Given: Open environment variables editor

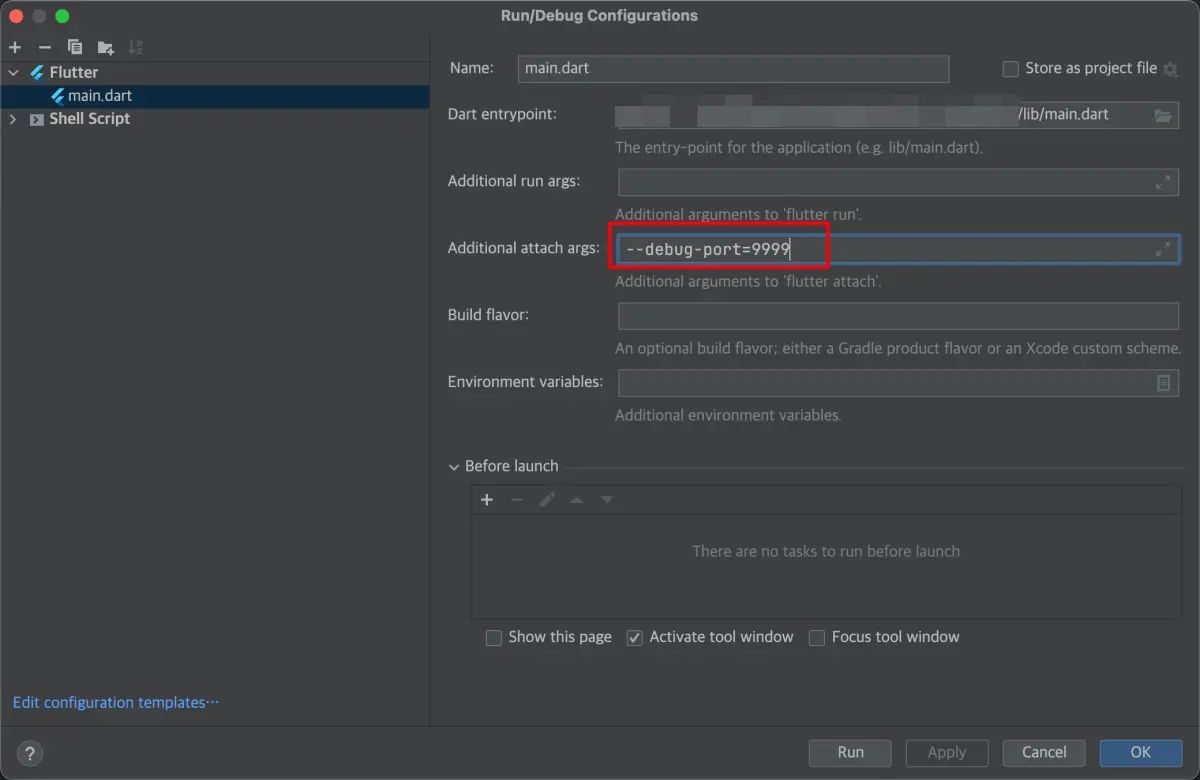Looking at the screenshot, I should [x=1163, y=382].
